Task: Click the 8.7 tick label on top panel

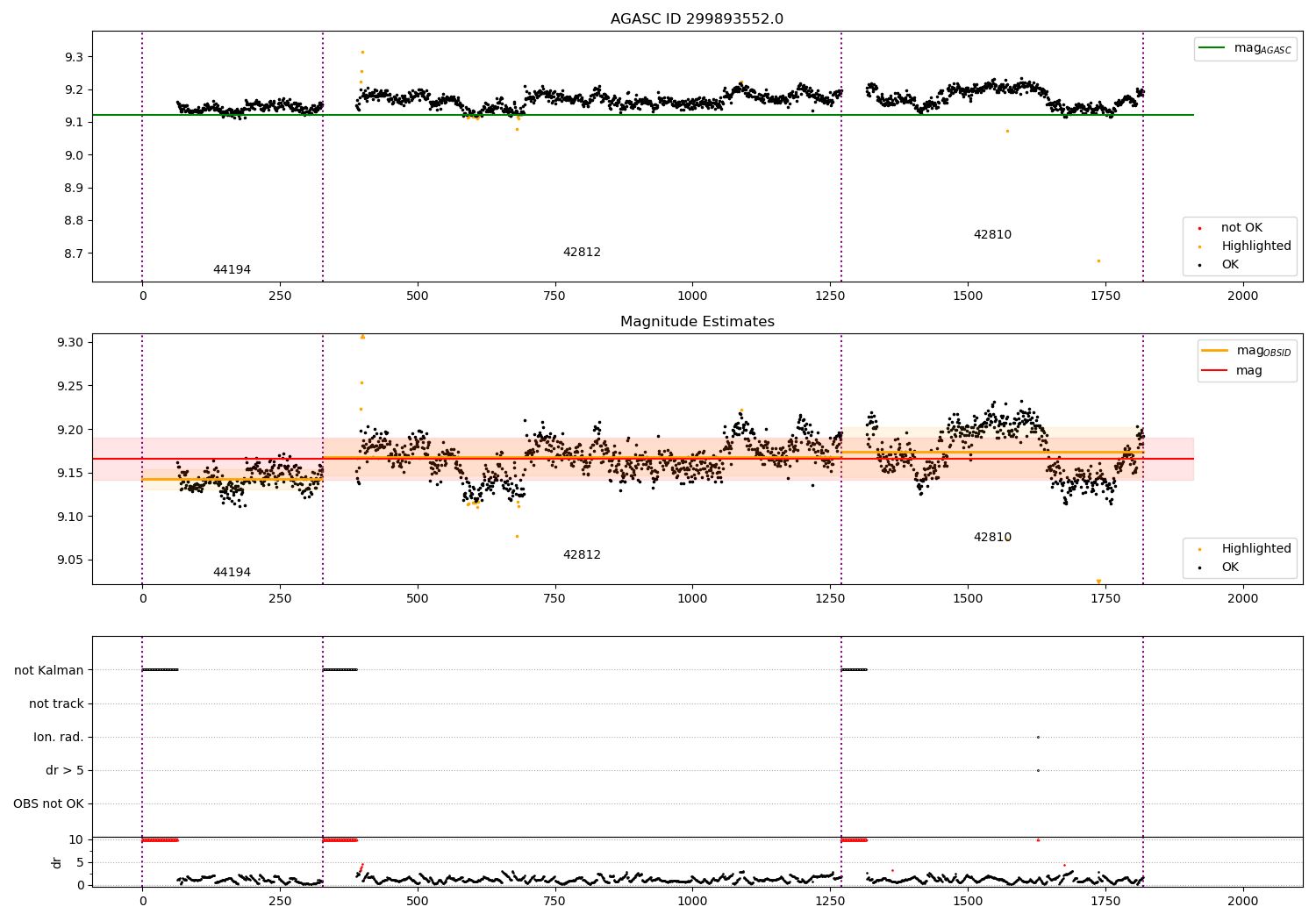Action: click(x=74, y=253)
